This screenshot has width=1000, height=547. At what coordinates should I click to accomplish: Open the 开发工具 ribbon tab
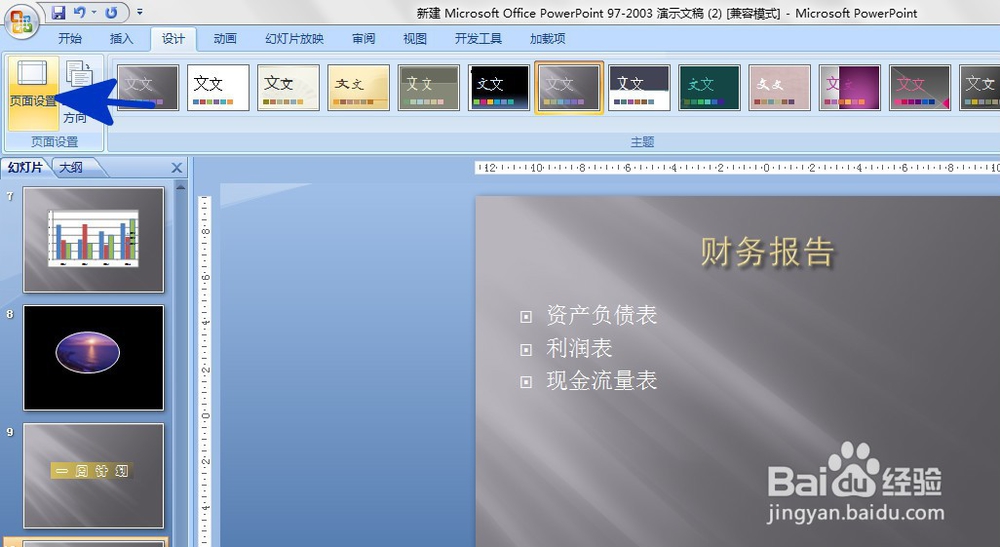click(478, 39)
